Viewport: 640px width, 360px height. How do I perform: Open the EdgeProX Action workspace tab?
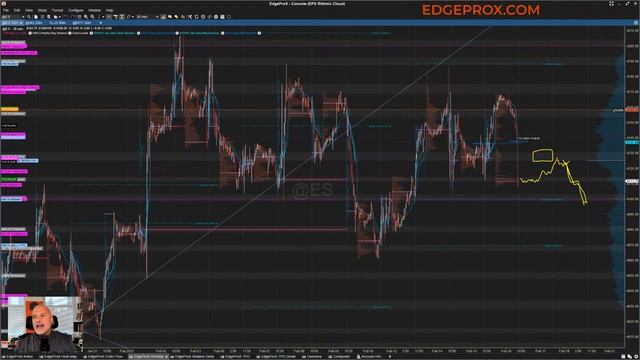tap(19, 357)
